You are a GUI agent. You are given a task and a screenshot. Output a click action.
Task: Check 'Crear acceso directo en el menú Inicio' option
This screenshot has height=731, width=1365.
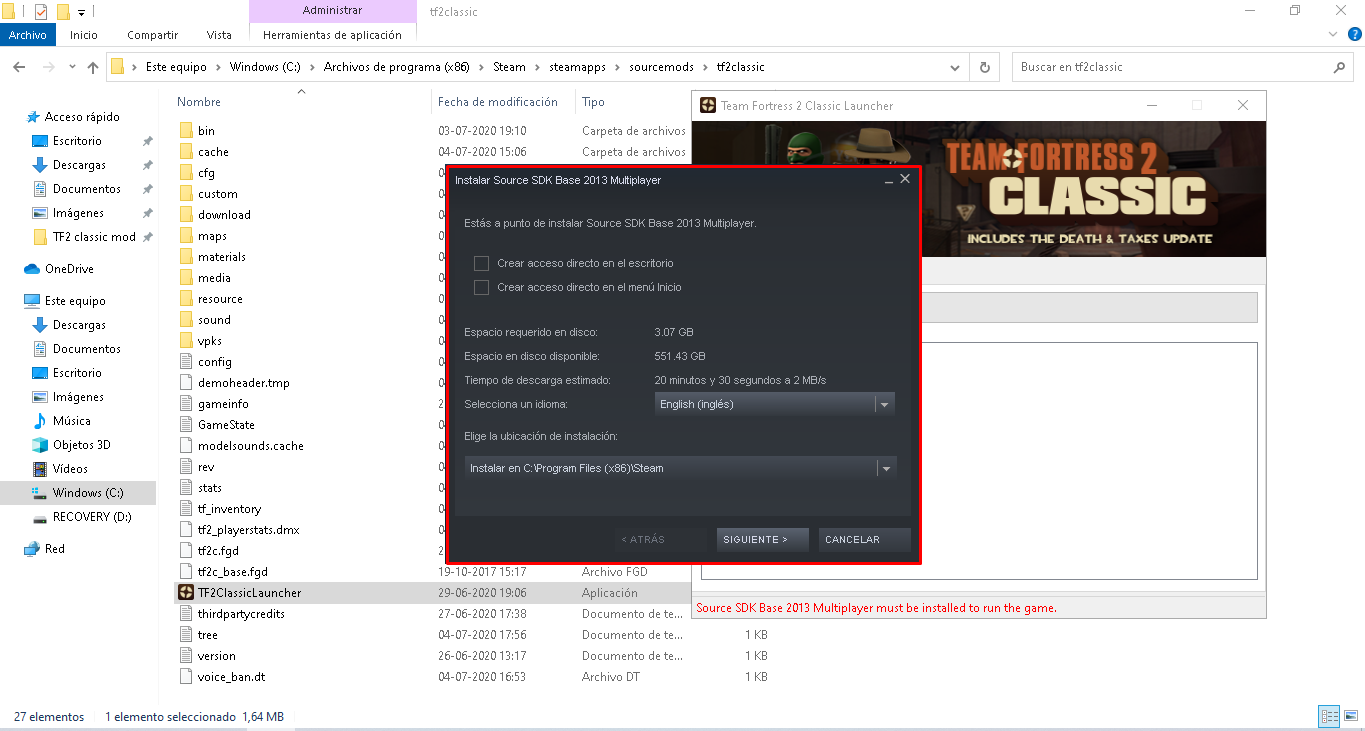pyautogui.click(x=481, y=287)
